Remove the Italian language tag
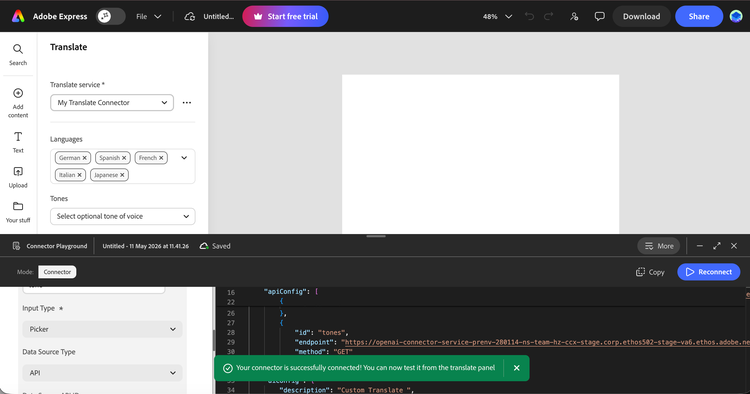This screenshot has height=394, width=750. (x=79, y=175)
